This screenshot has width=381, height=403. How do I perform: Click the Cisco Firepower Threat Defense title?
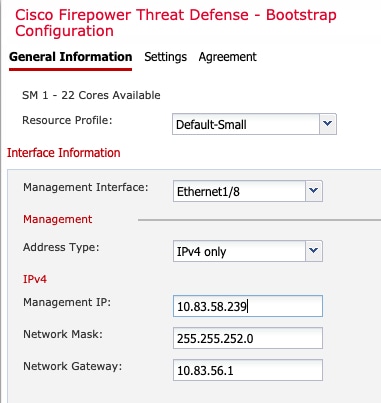click(x=176, y=23)
